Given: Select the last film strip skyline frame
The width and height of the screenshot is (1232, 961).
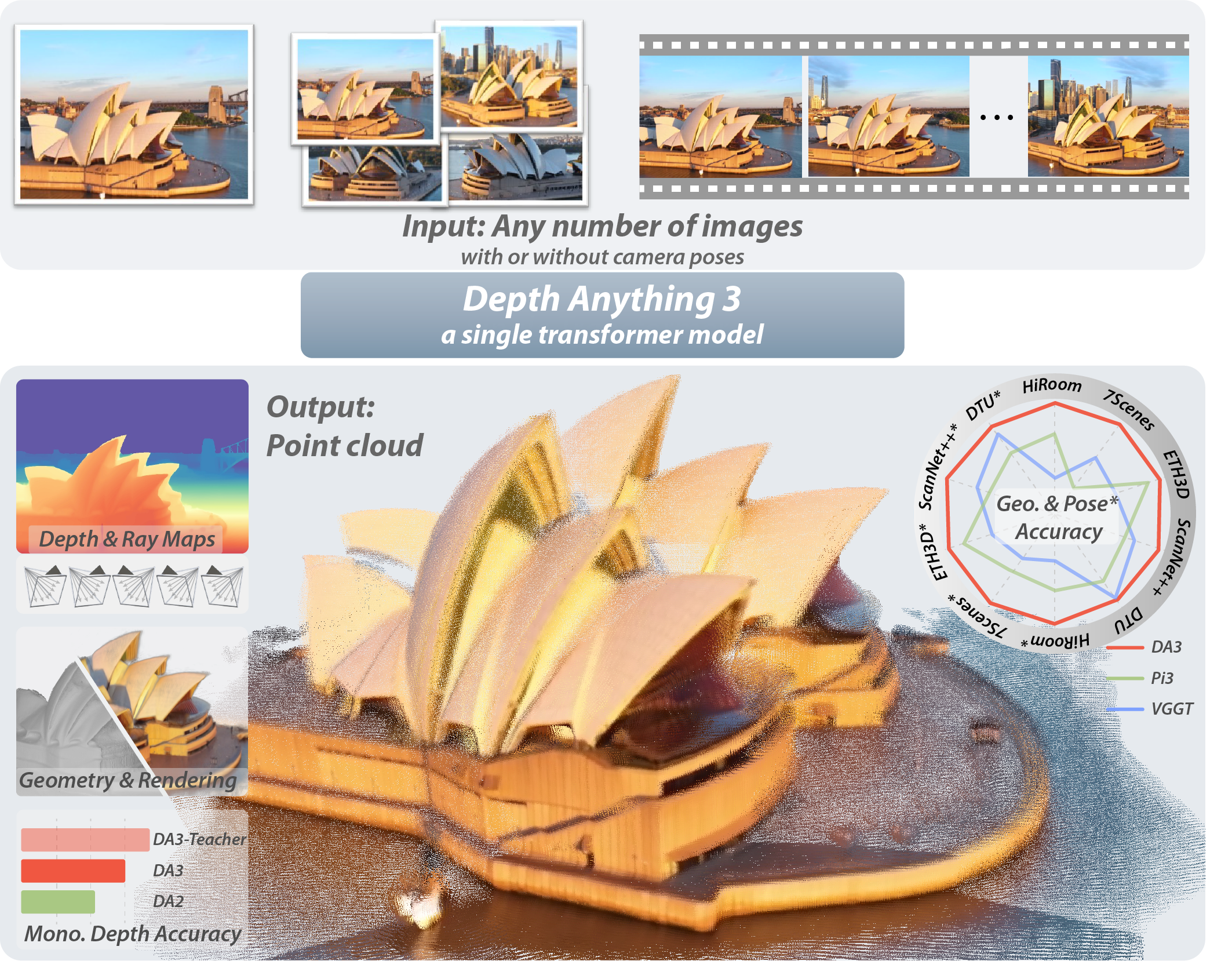Looking at the screenshot, I should pos(1107,116).
